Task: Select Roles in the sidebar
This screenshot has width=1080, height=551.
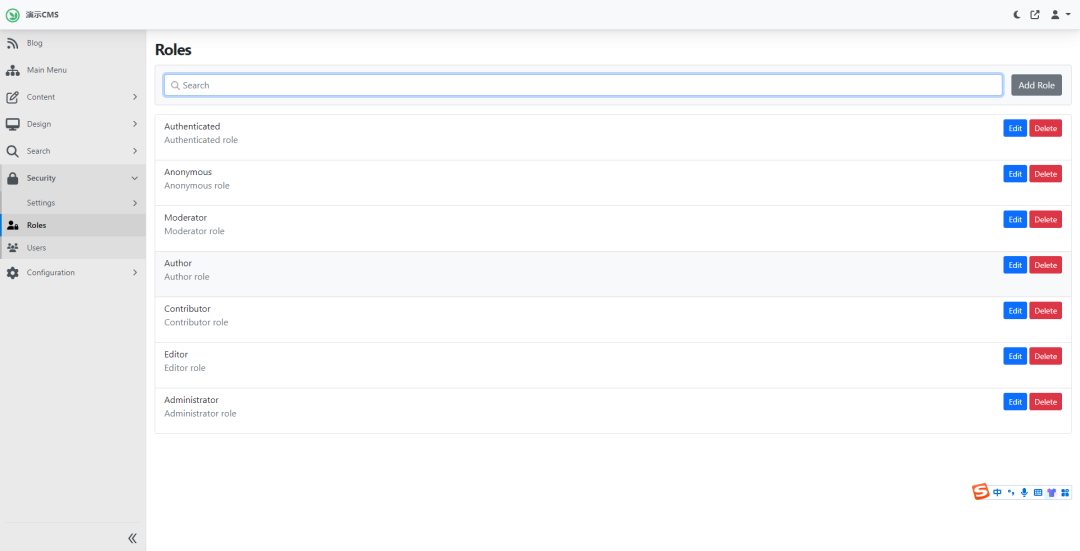Action: (37, 226)
